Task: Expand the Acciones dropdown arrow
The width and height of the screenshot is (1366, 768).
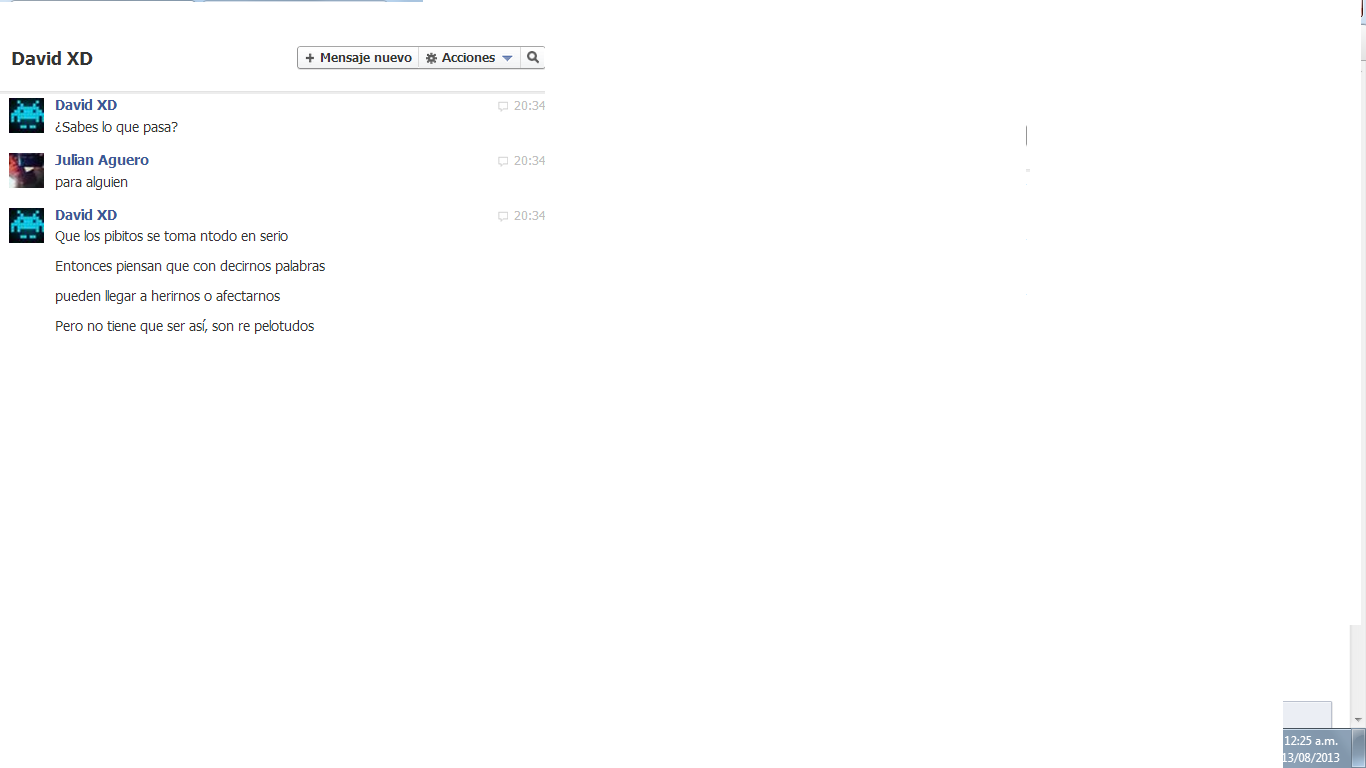Action: (x=507, y=58)
